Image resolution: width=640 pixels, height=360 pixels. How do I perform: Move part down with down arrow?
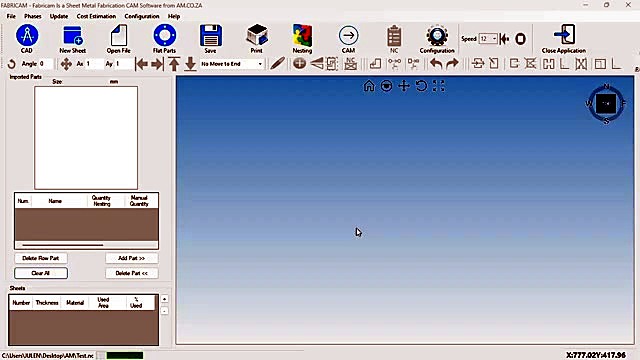(190, 64)
